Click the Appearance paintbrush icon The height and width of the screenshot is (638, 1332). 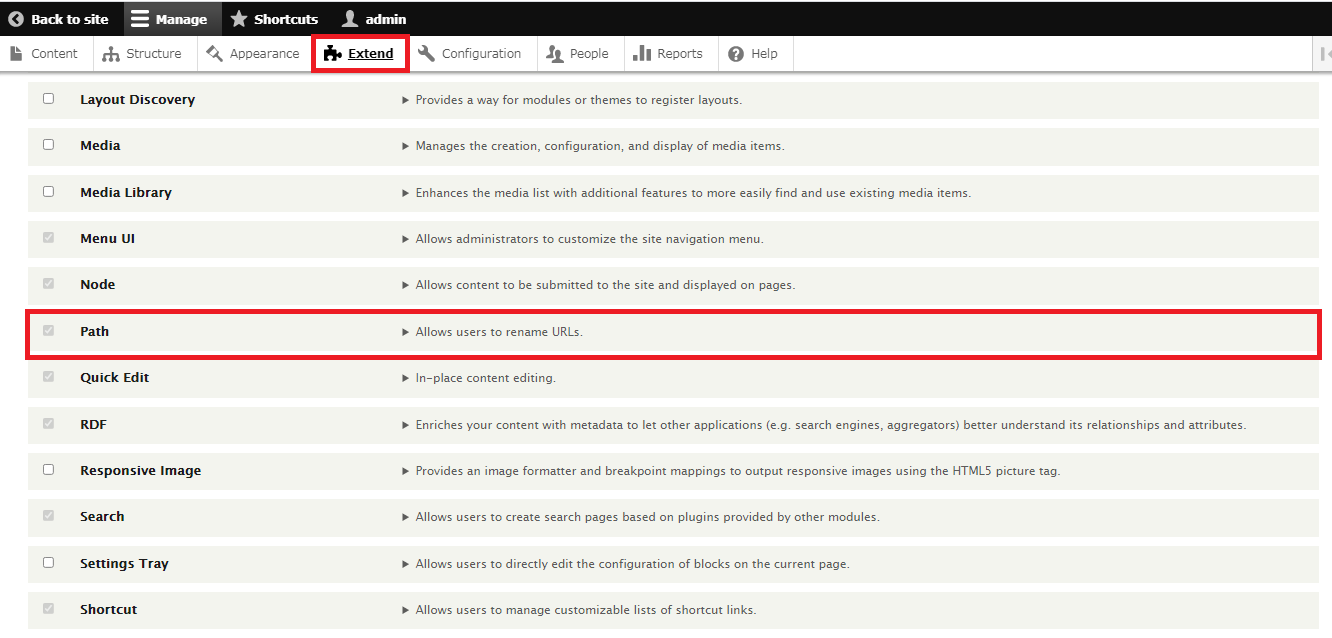tap(214, 54)
